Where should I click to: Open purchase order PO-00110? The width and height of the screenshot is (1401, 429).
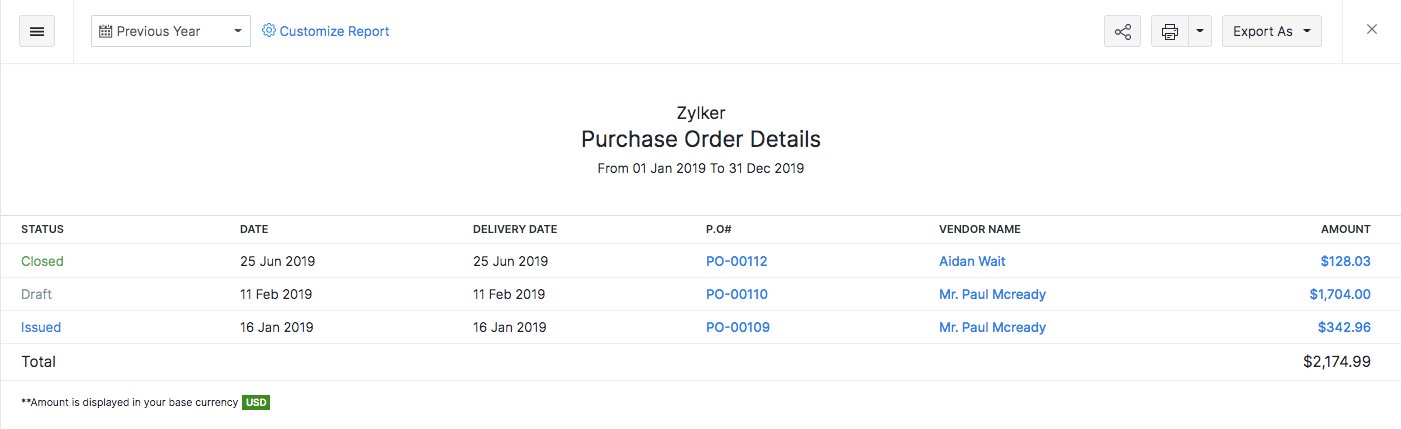click(x=736, y=294)
